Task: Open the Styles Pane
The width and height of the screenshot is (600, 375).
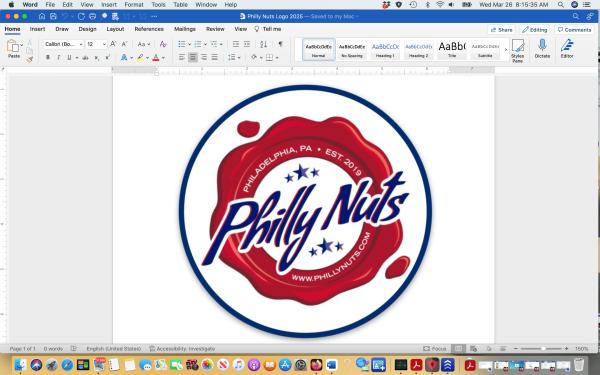Action: (518, 51)
